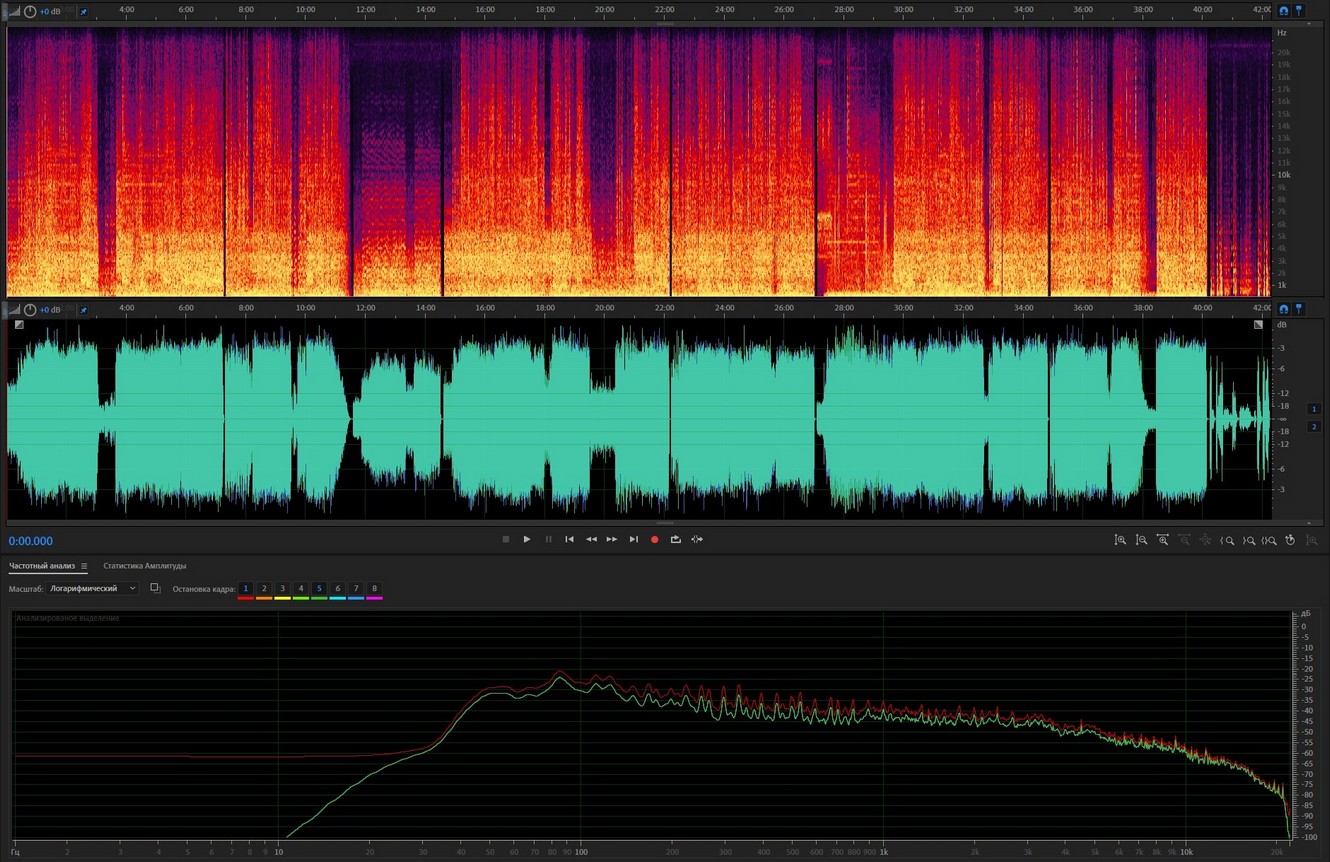Image resolution: width=1330 pixels, height=862 pixels.
Task: Switch to the Статистика Амплитуды tab
Action: (144, 566)
